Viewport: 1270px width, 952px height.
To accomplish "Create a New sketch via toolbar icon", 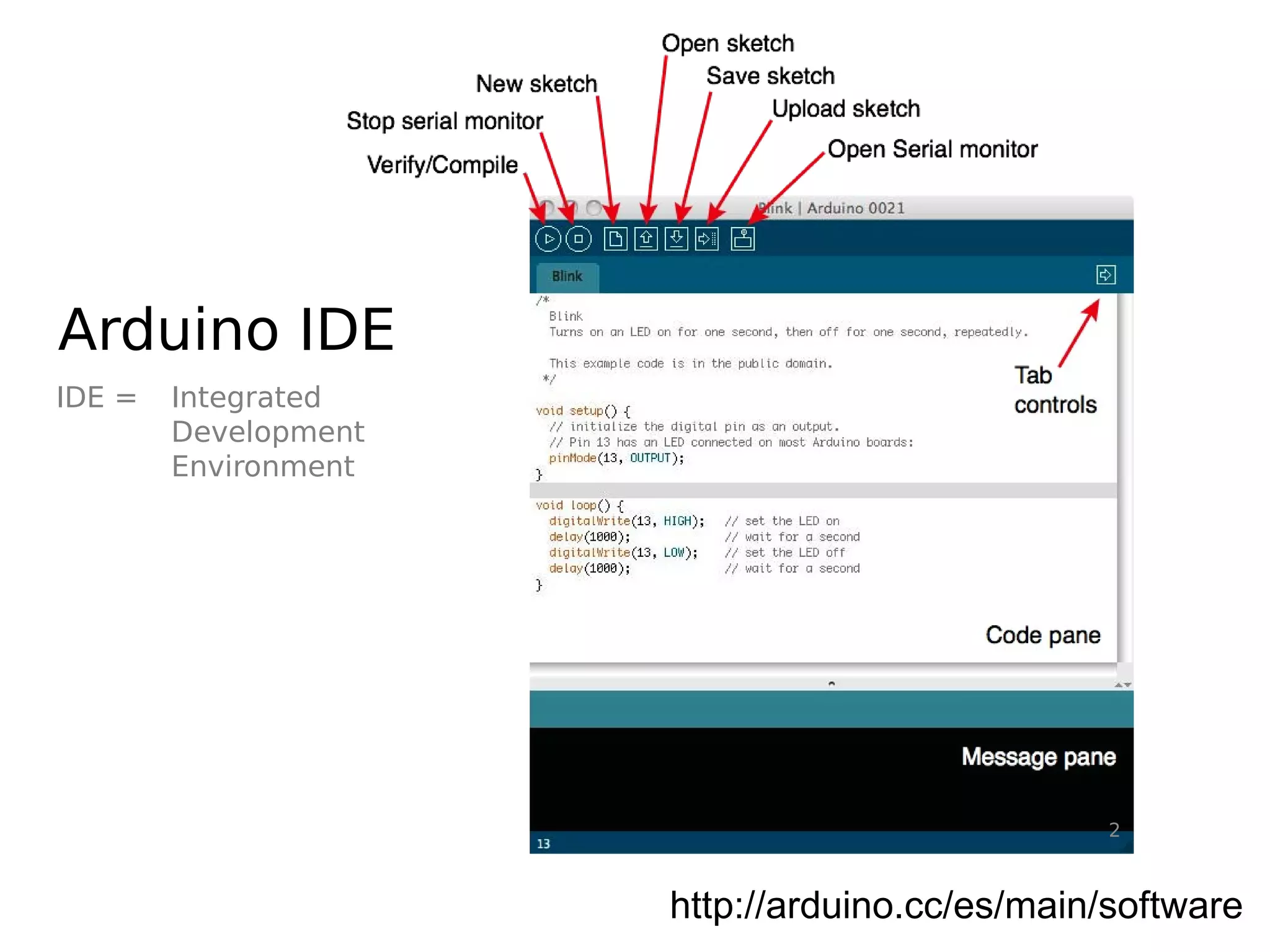I will [x=615, y=239].
